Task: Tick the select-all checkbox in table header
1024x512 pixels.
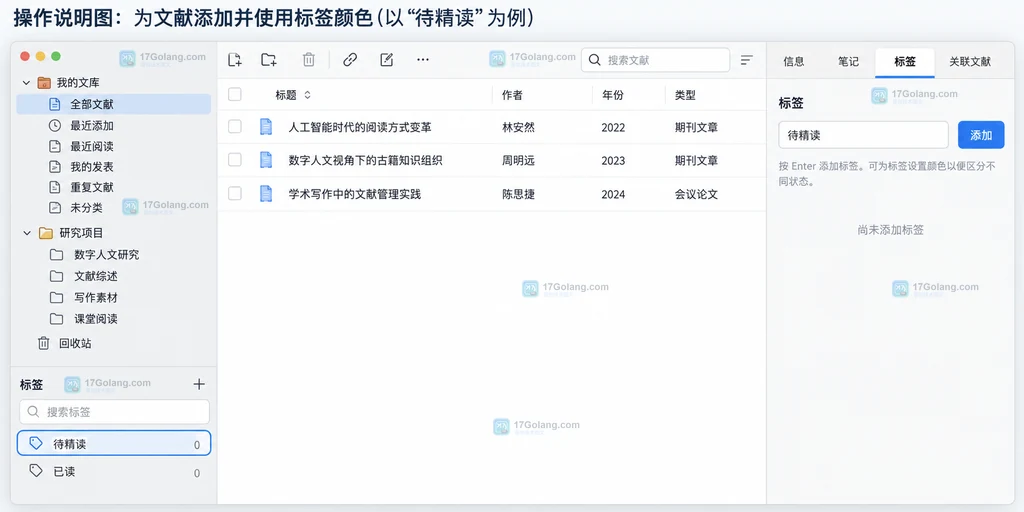Action: 234,95
